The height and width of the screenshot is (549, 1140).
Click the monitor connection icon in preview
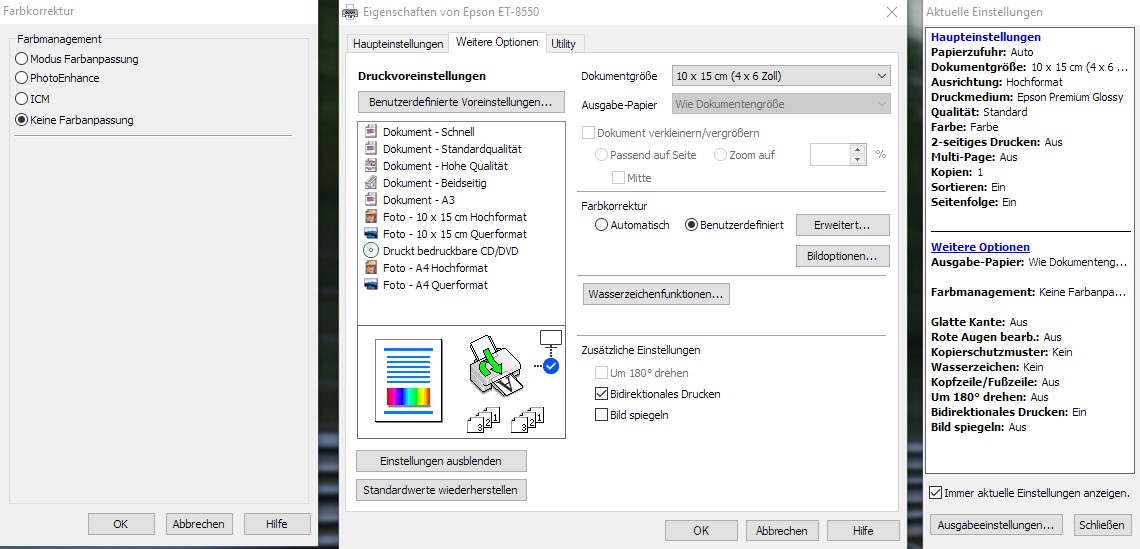[550, 339]
